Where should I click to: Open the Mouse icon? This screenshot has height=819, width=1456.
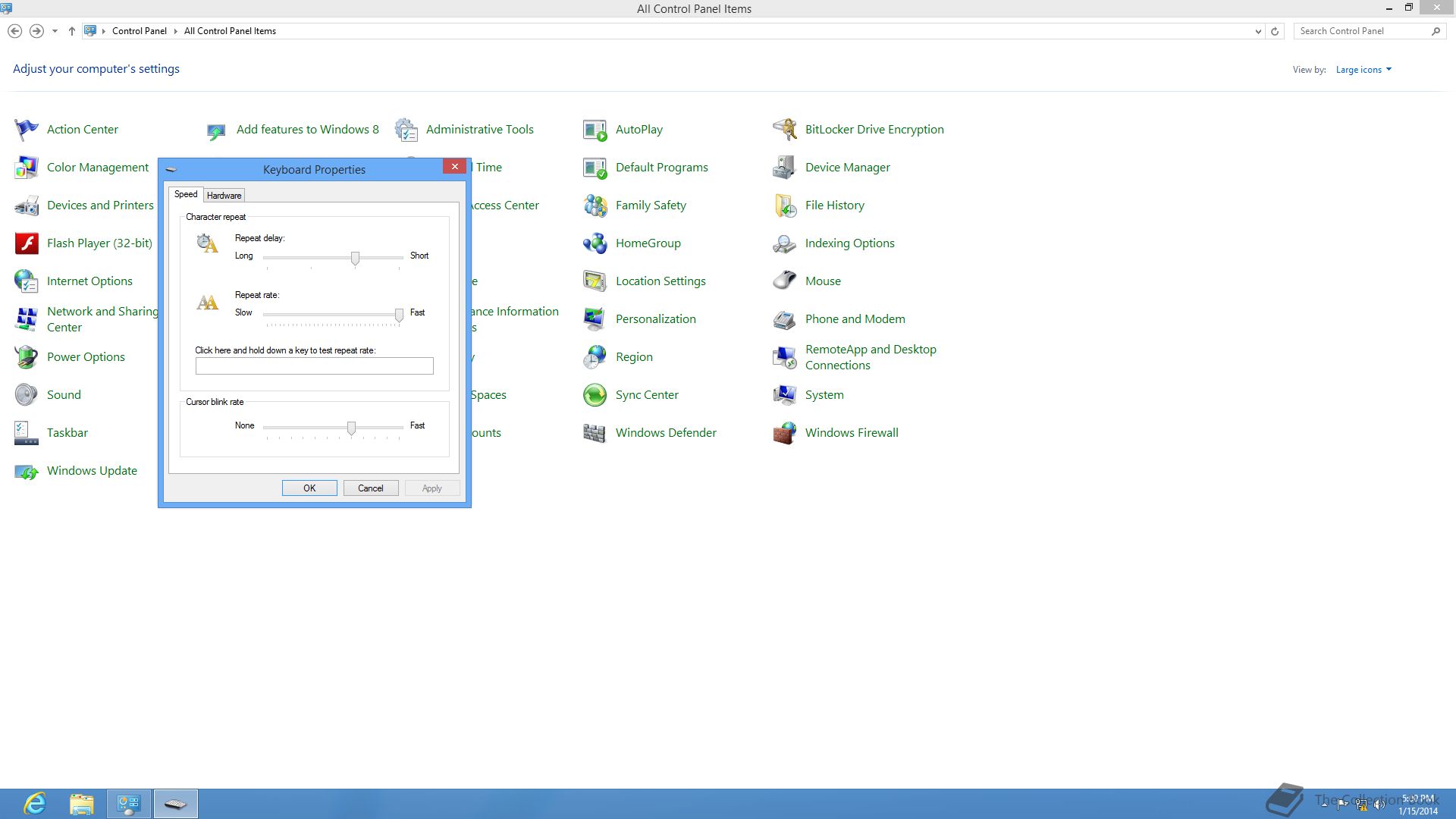pos(785,281)
